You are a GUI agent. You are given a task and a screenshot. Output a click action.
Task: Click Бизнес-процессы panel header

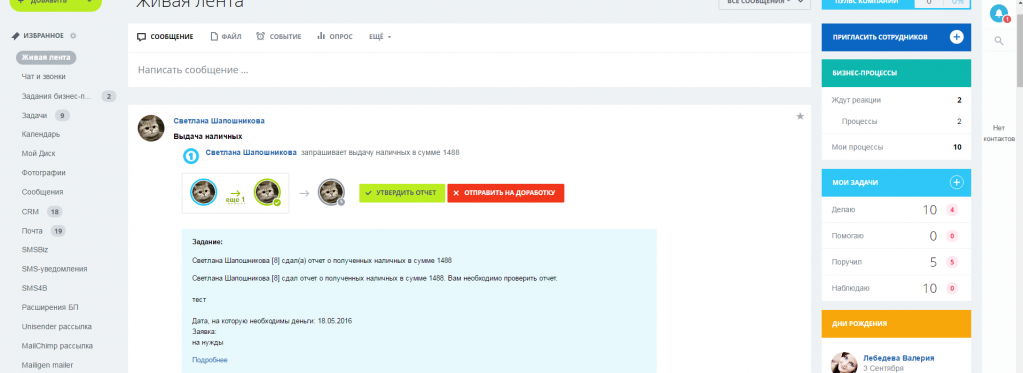point(896,73)
